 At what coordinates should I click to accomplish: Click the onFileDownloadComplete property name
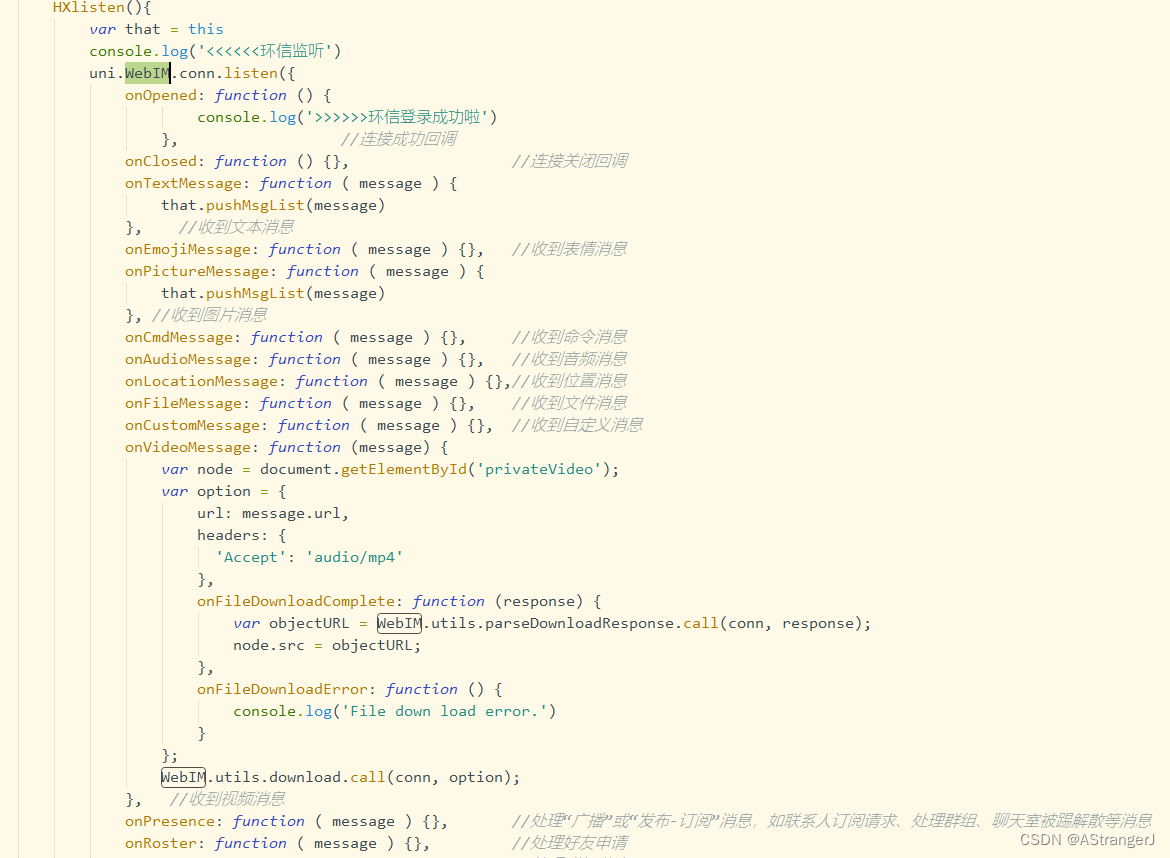point(295,601)
